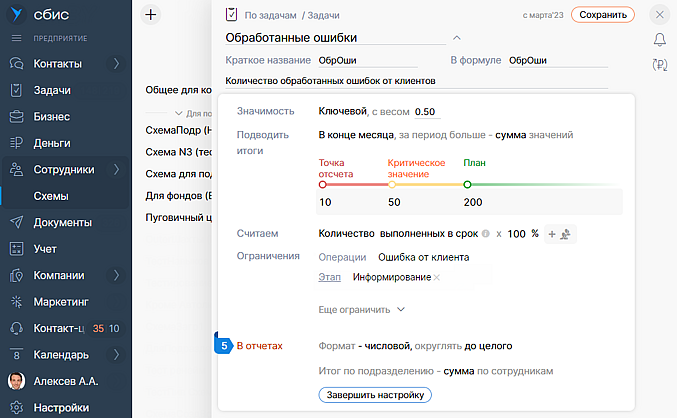Click the info icon after 'в срок'
677x418 pixels.
pyautogui.click(x=485, y=234)
